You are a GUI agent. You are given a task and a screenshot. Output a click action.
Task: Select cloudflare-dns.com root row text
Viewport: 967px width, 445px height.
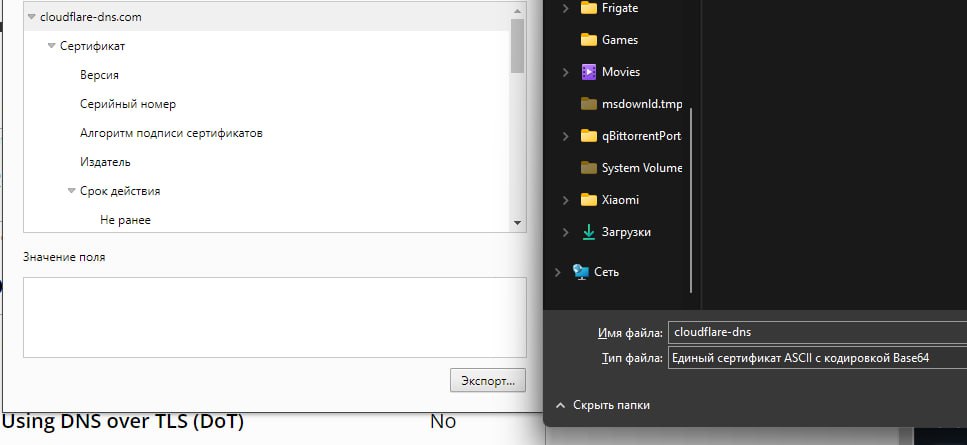(x=91, y=17)
